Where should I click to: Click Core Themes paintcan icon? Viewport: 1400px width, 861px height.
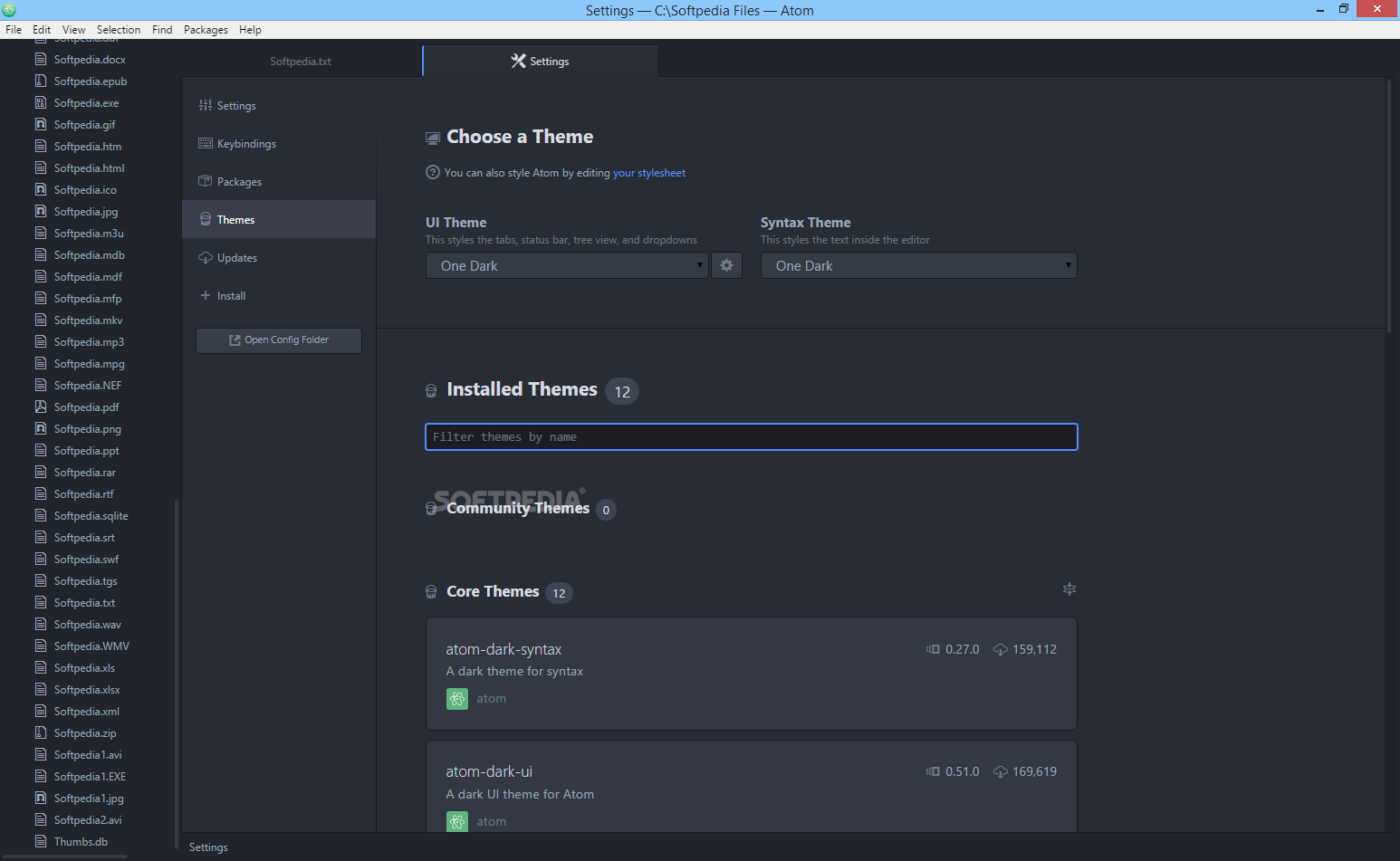click(x=431, y=592)
